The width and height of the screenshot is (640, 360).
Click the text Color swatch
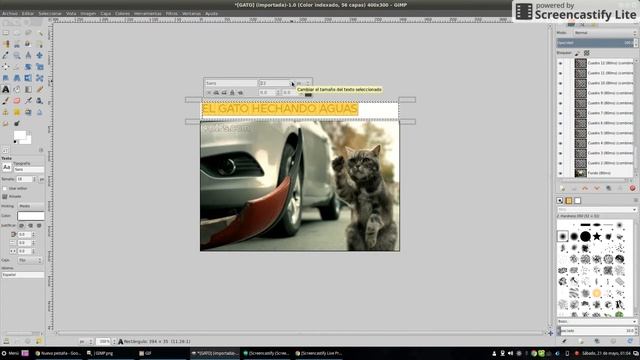(31, 216)
